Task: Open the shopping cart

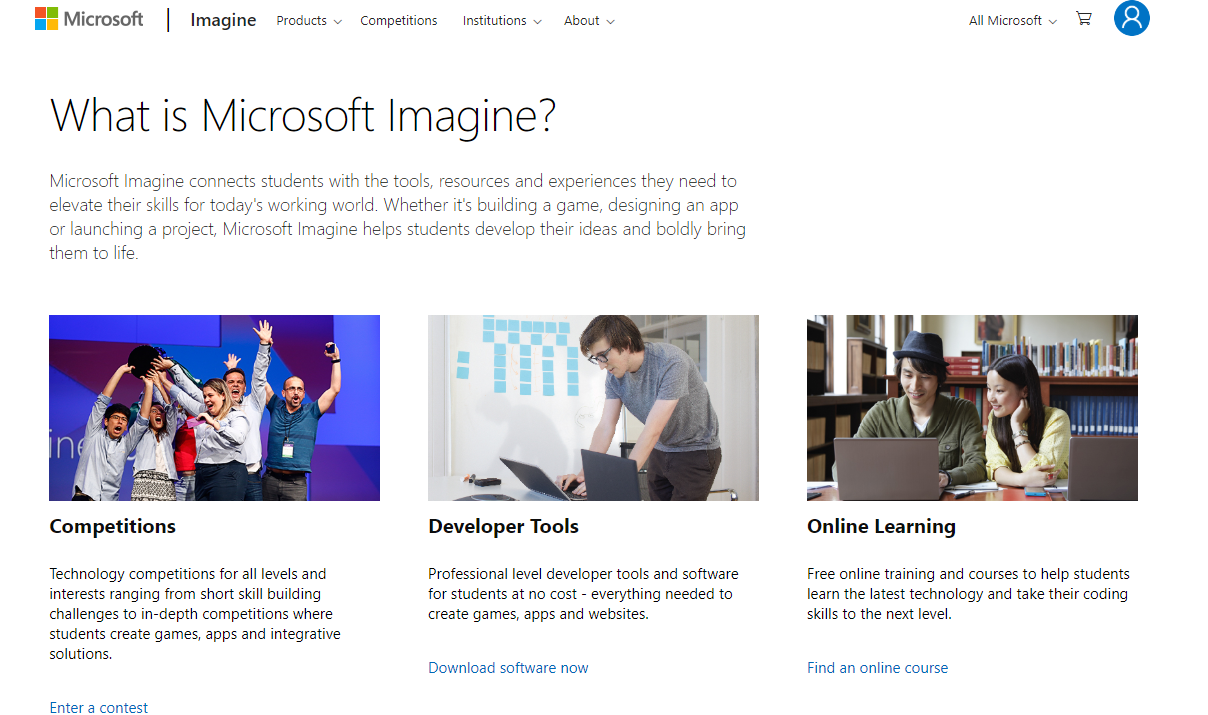Action: (x=1083, y=19)
